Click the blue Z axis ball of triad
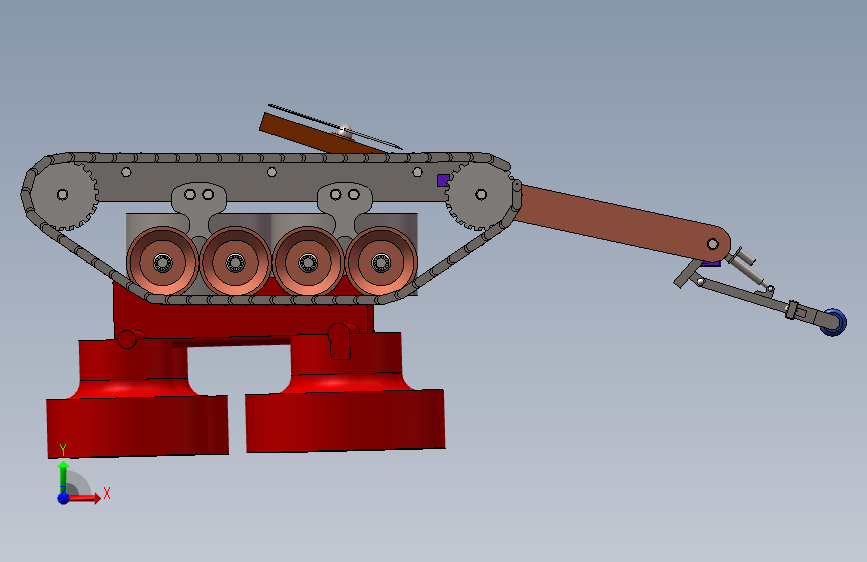Screen dimensions: 867x562 tap(64, 498)
